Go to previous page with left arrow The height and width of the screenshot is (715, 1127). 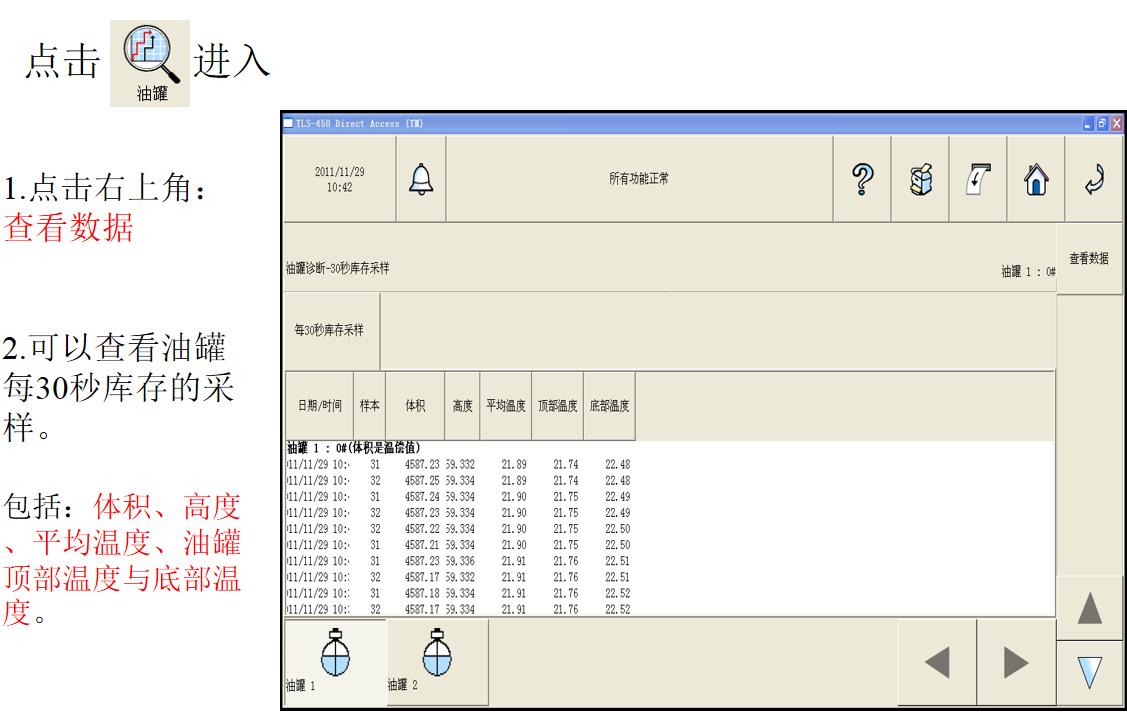[937, 663]
